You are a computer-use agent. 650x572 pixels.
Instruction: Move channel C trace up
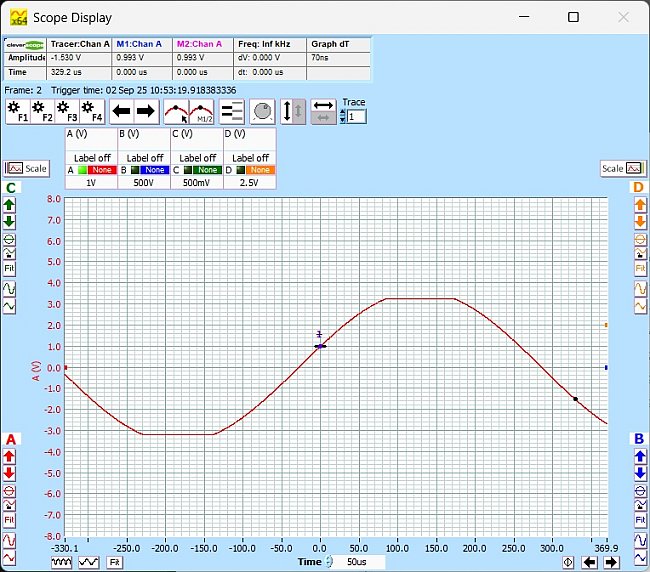click(9, 205)
